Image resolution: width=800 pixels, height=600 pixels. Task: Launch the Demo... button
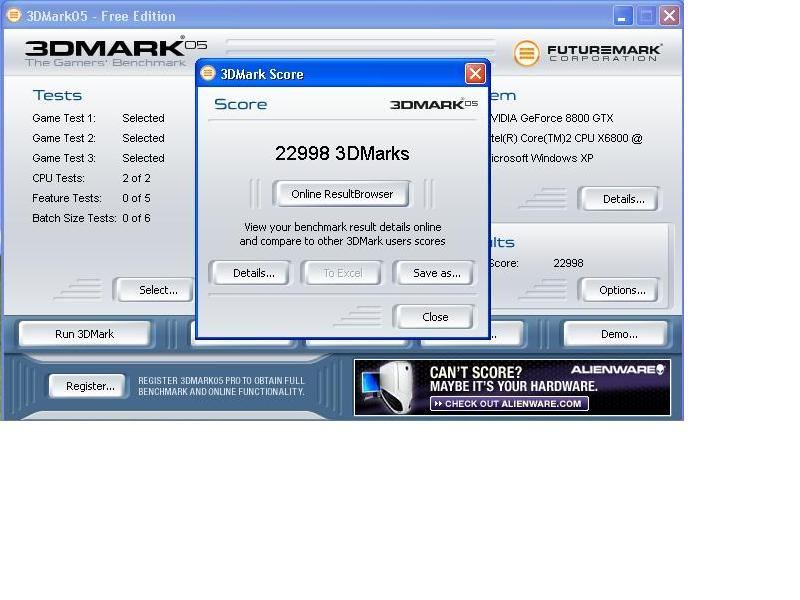(618, 334)
